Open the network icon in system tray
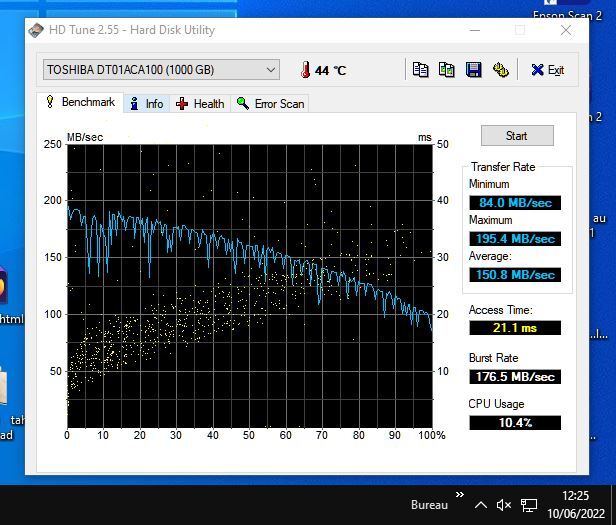Viewport: 616px width, 525px height. point(527,505)
